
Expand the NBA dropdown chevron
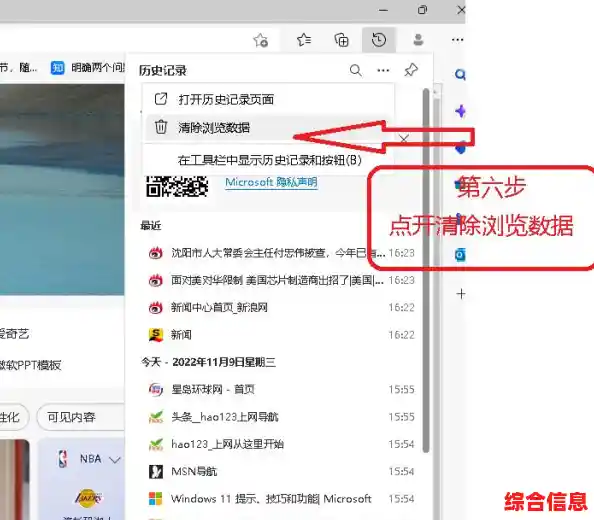(x=114, y=460)
